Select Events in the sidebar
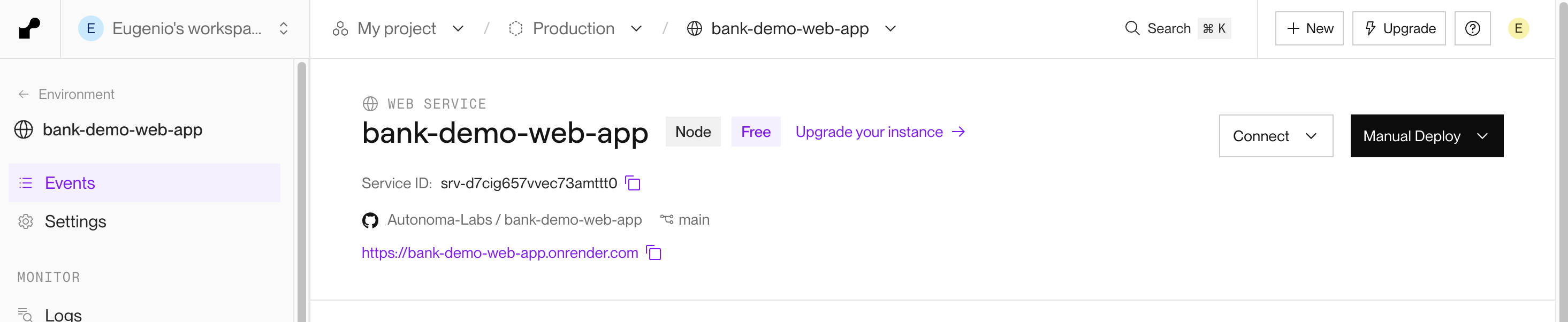This screenshot has height=322, width=1568. pos(144,183)
